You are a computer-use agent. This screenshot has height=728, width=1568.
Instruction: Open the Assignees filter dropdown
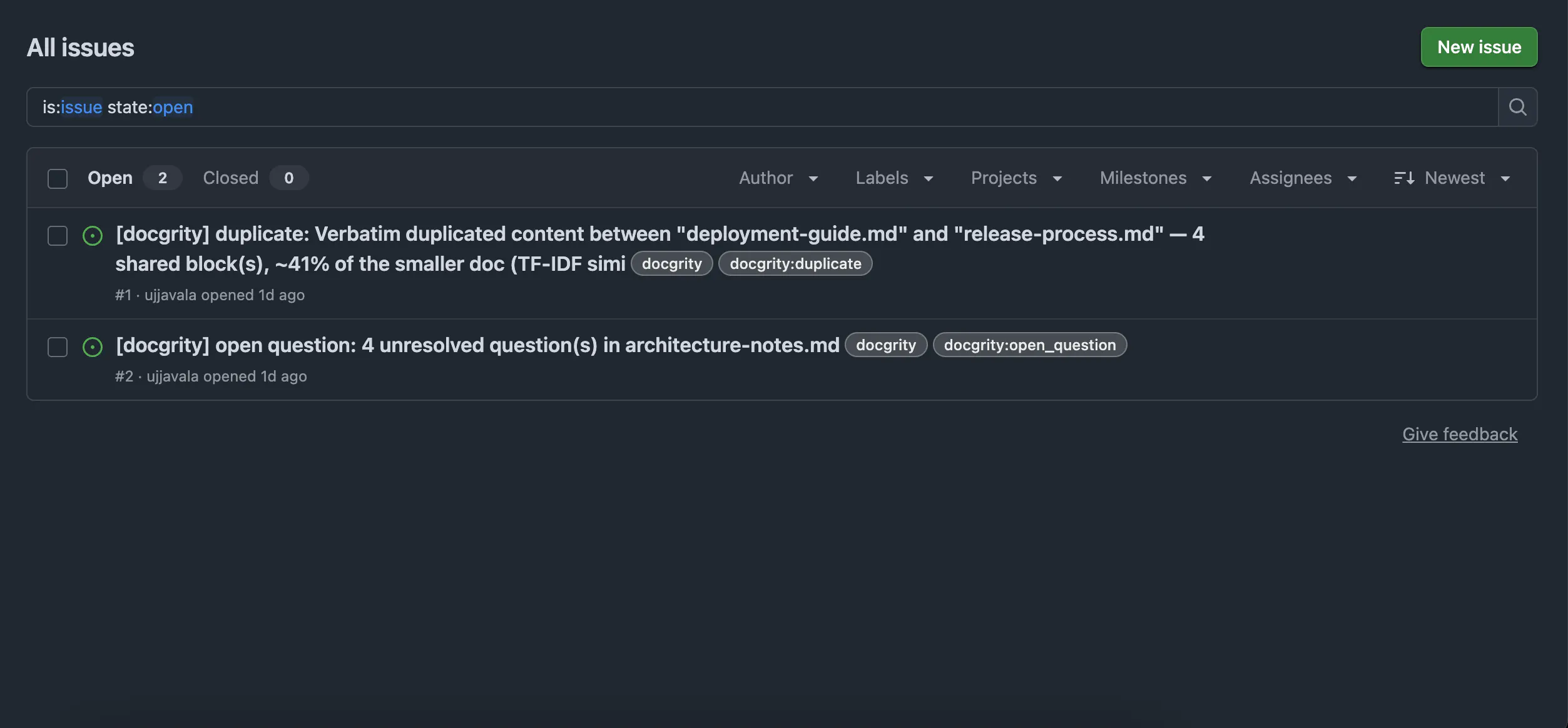1303,178
